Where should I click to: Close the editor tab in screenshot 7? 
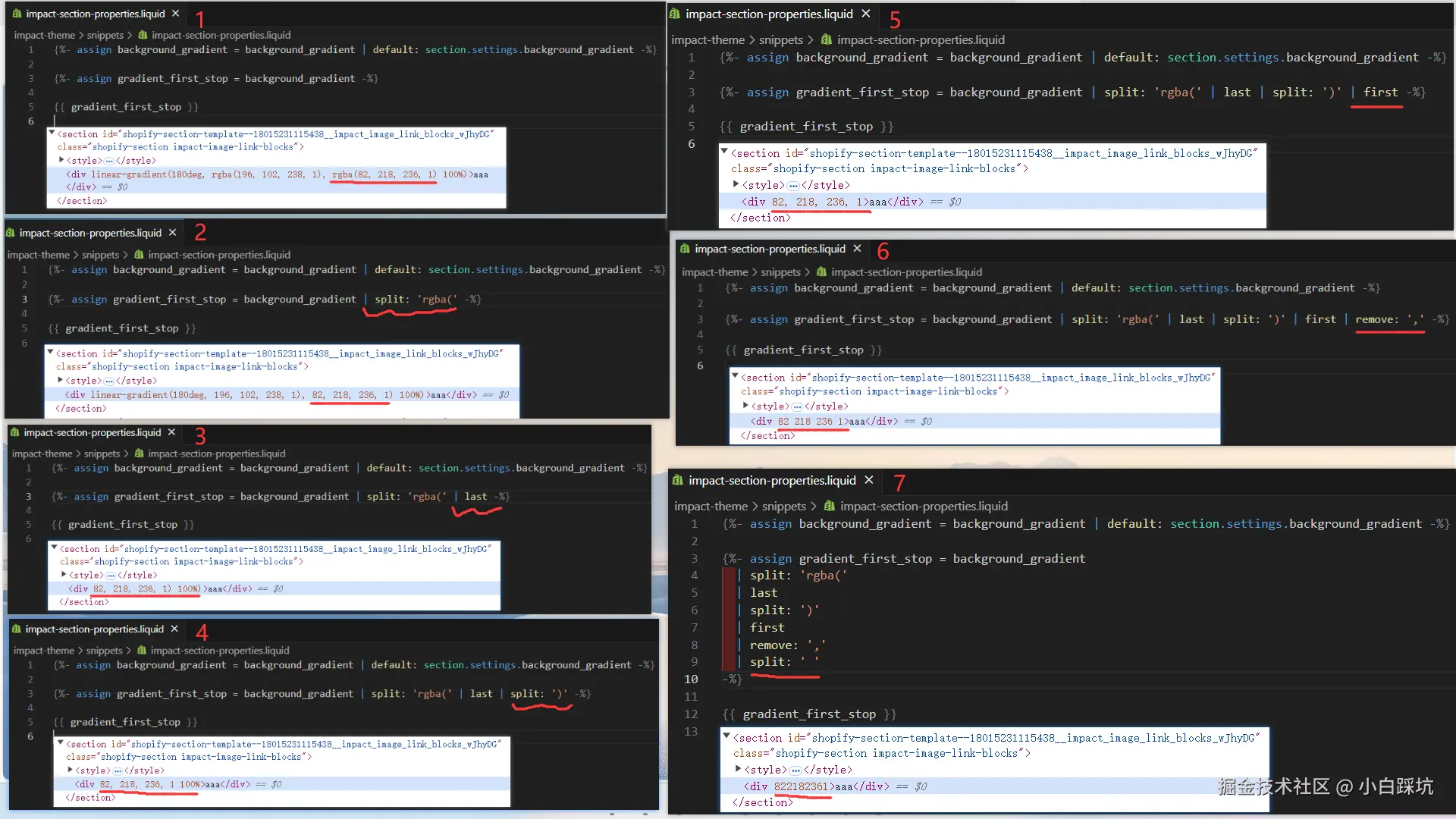pos(869,480)
